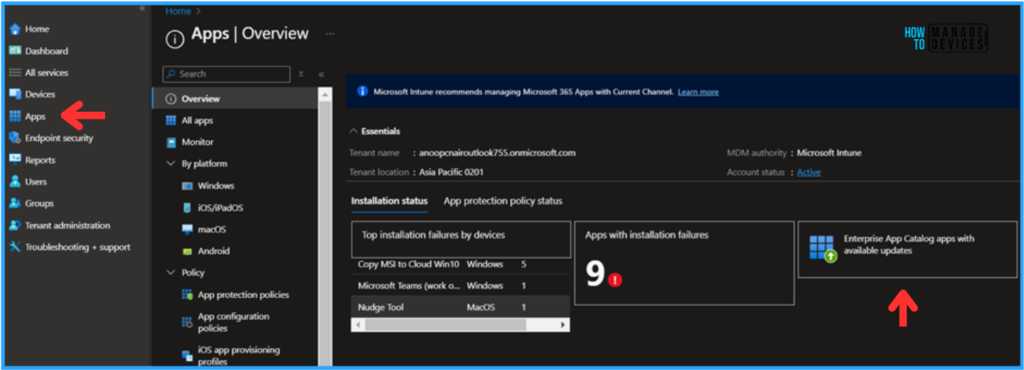Click the Monitor icon in Apps menu
This screenshot has width=1024, height=370.
(x=171, y=142)
